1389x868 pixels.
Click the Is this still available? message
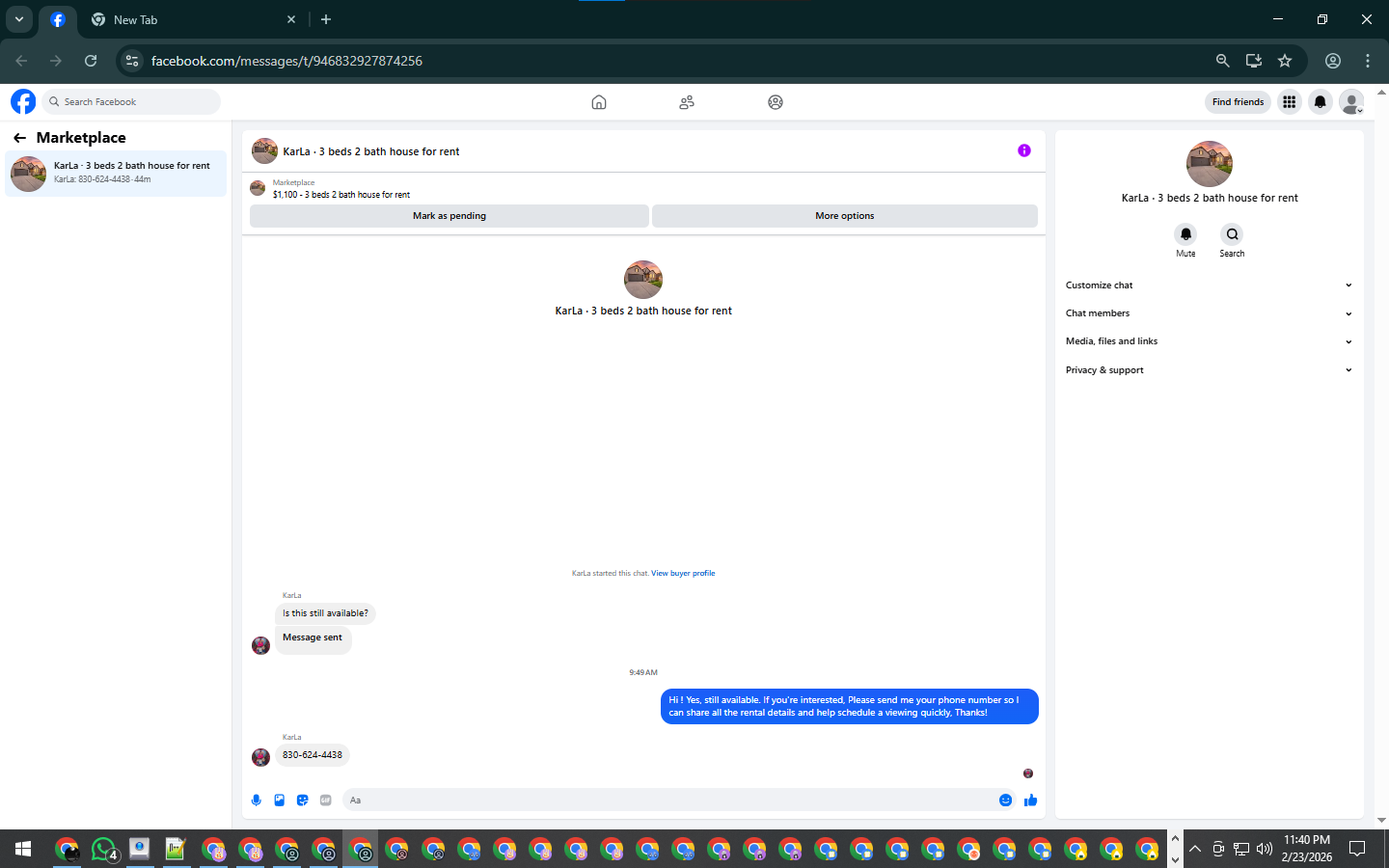click(325, 613)
